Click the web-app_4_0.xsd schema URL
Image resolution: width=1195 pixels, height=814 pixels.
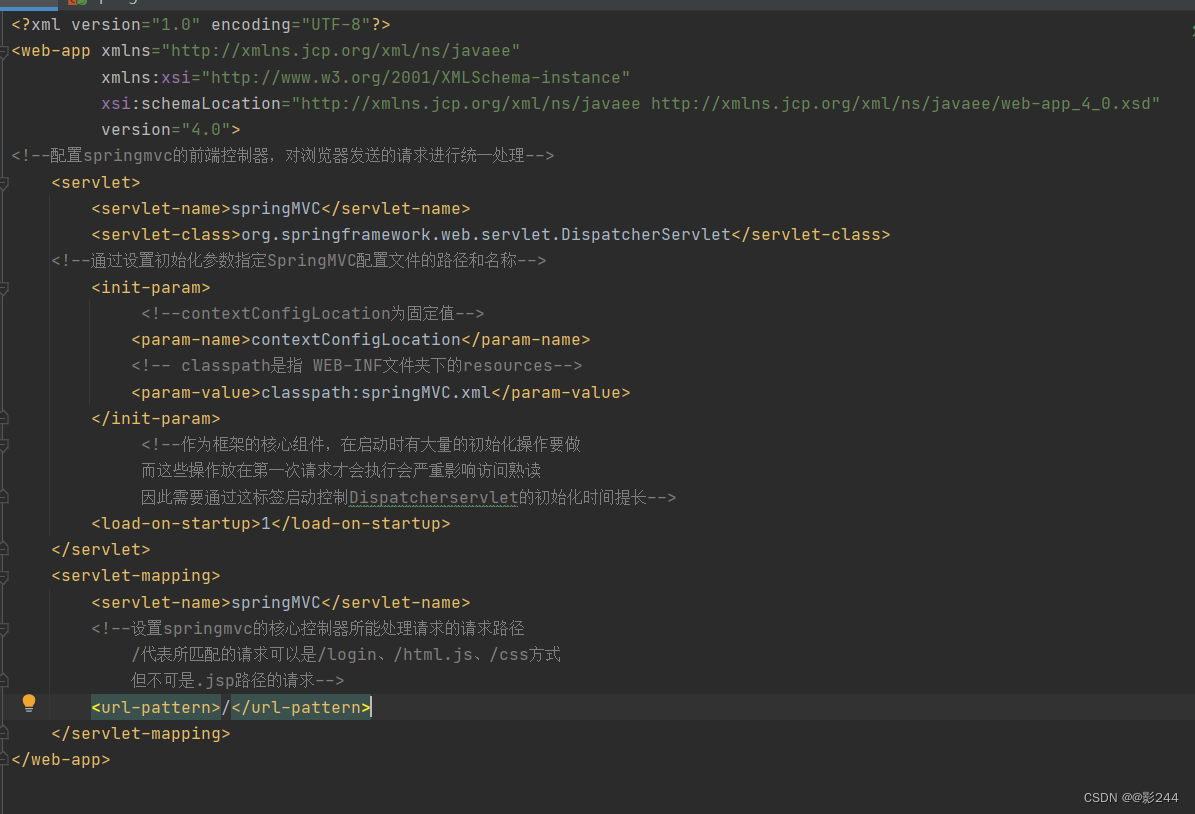click(902, 104)
